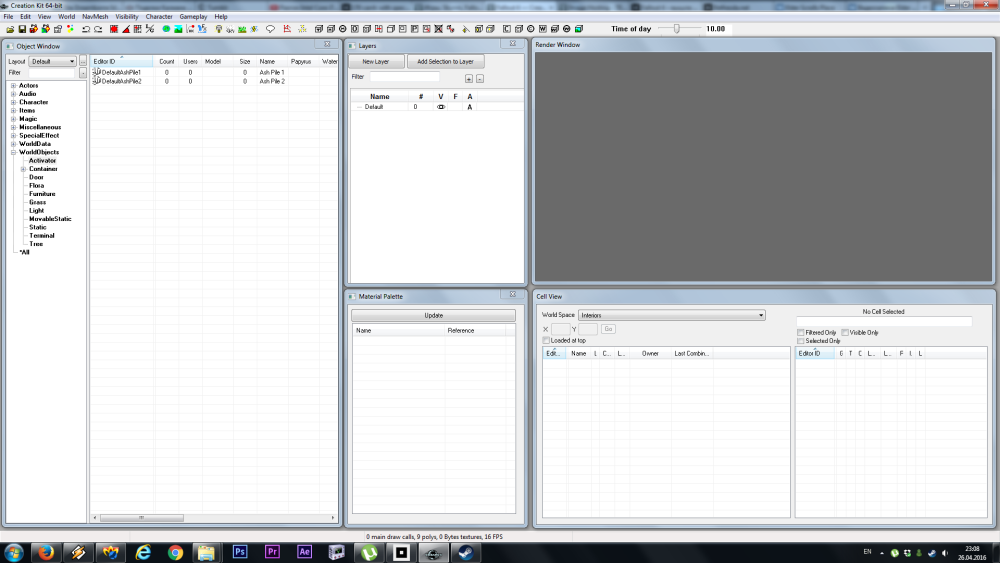Open the NavMesh menu
1000x563 pixels.
coord(95,17)
